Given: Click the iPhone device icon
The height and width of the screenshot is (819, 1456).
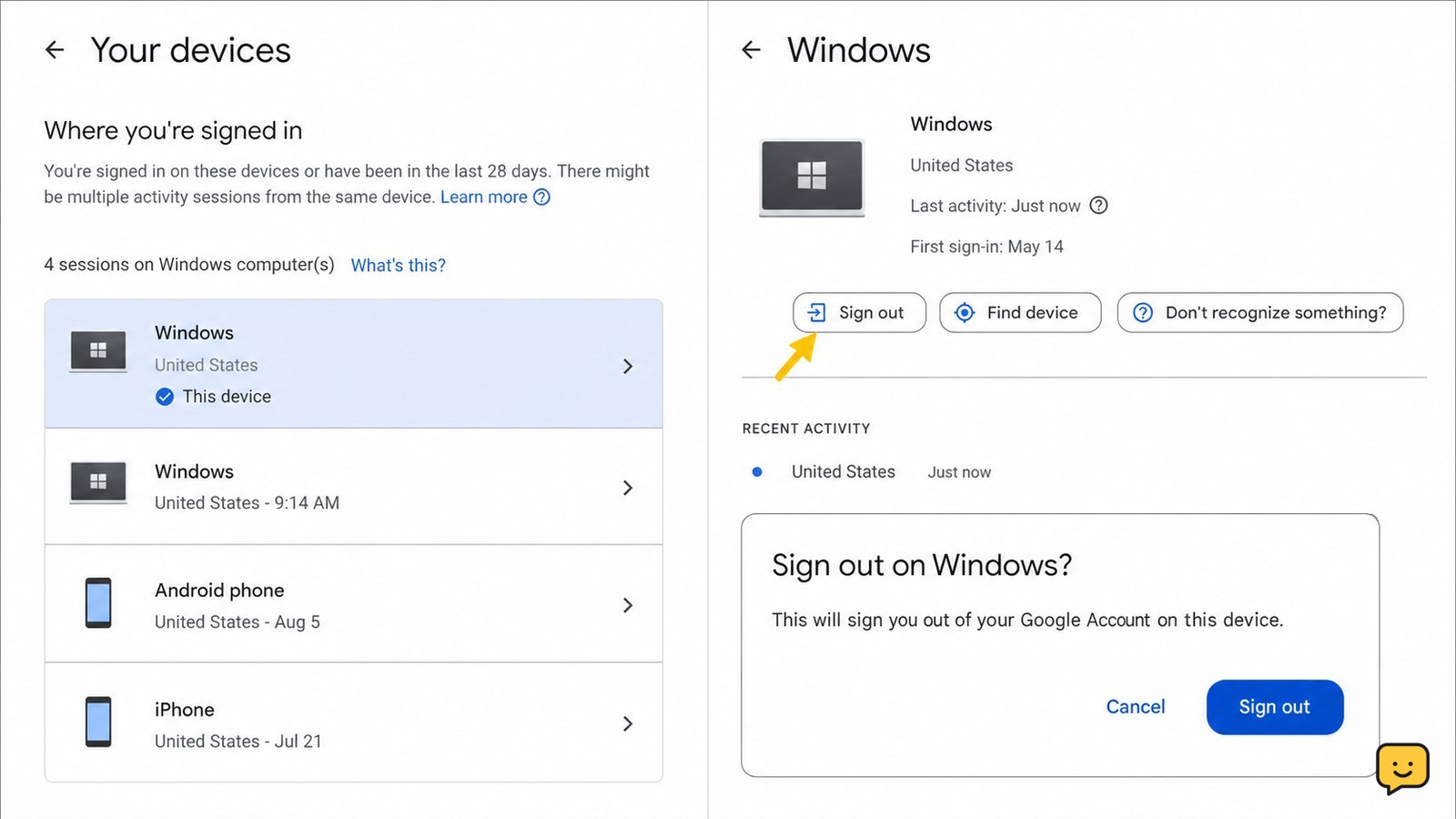Looking at the screenshot, I should pyautogui.click(x=98, y=722).
